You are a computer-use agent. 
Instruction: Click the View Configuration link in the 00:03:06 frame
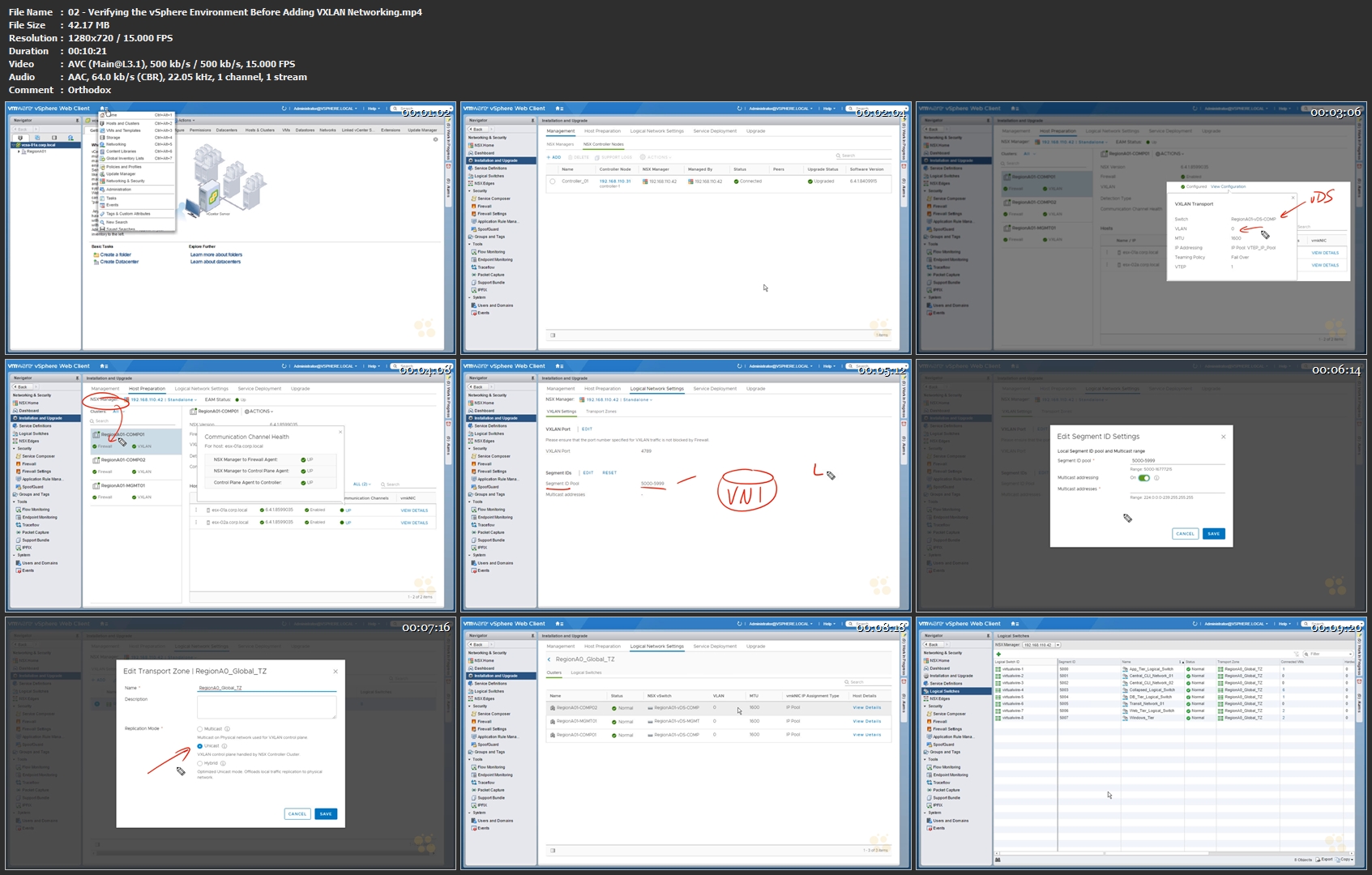1228,187
